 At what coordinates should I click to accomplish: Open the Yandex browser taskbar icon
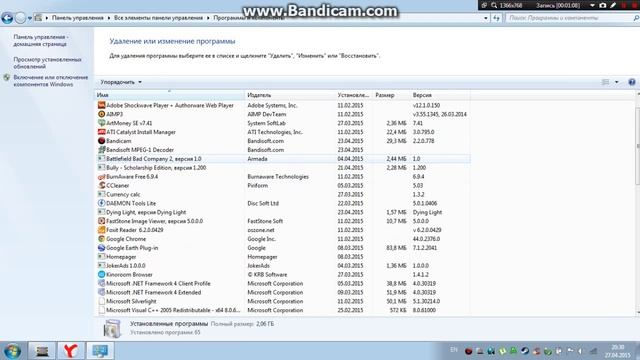click(71, 351)
